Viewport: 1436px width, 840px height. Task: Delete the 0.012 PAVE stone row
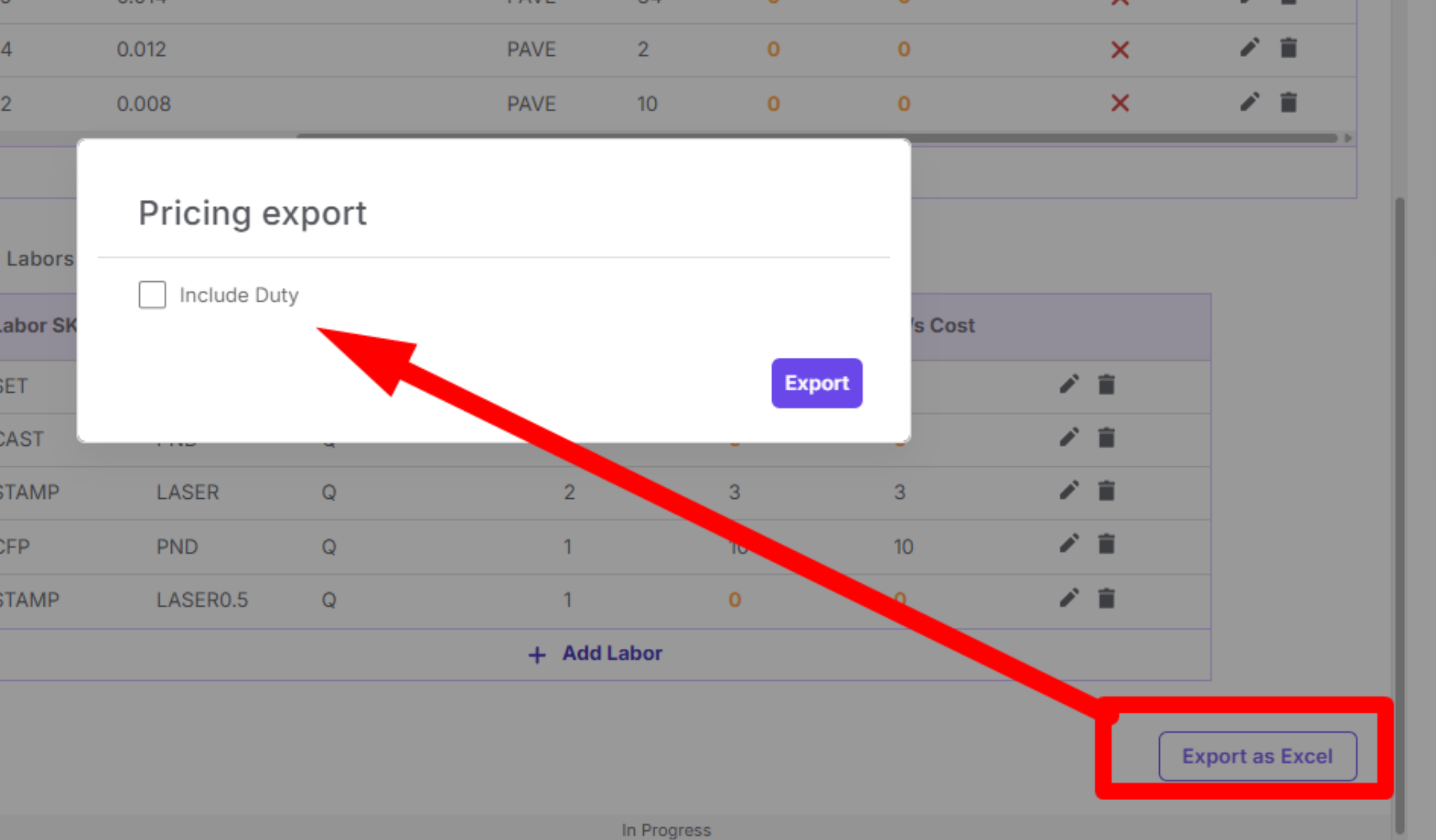click(x=1288, y=48)
